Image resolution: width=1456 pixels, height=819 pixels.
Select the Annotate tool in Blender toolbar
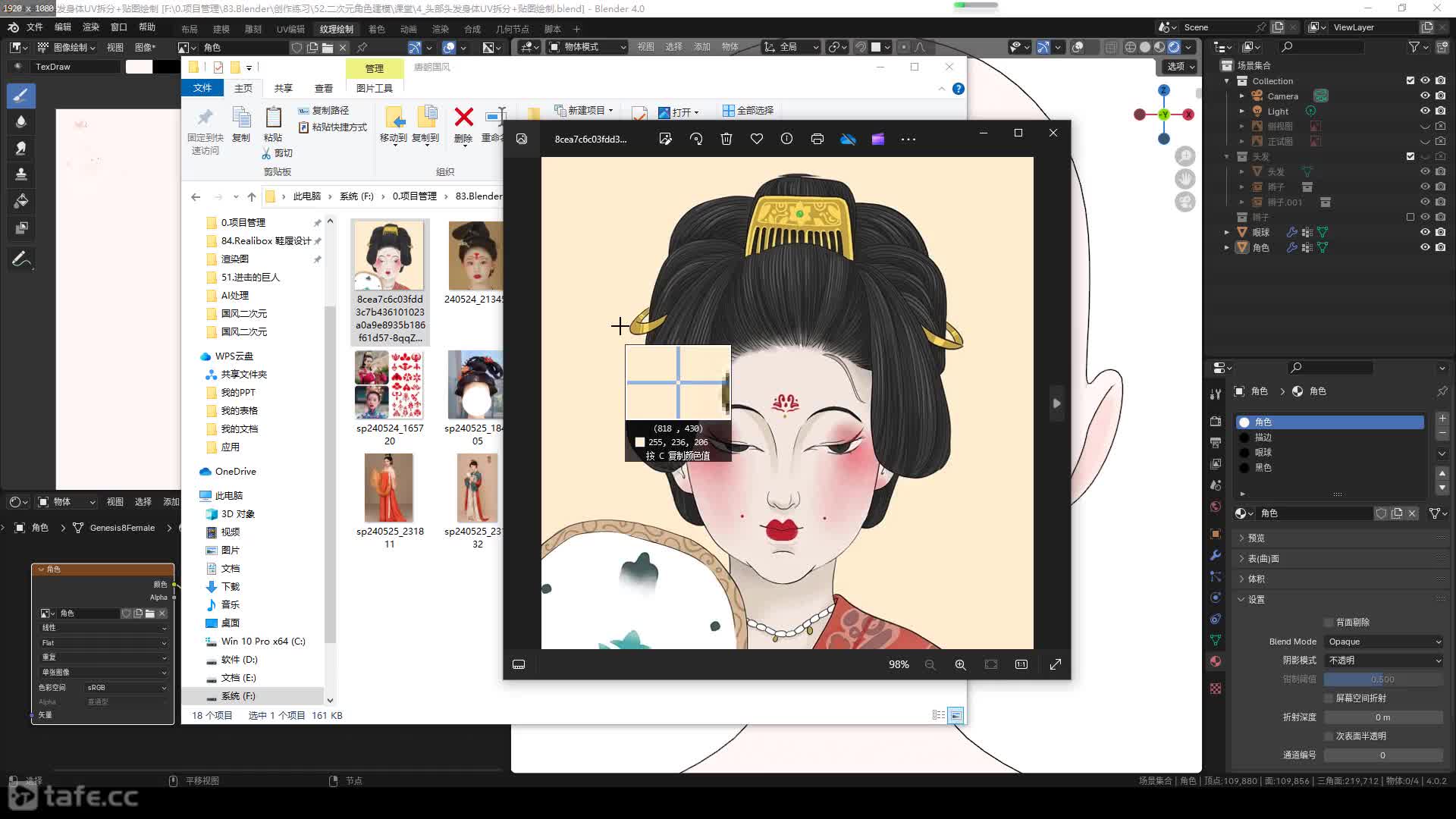pos(21,260)
